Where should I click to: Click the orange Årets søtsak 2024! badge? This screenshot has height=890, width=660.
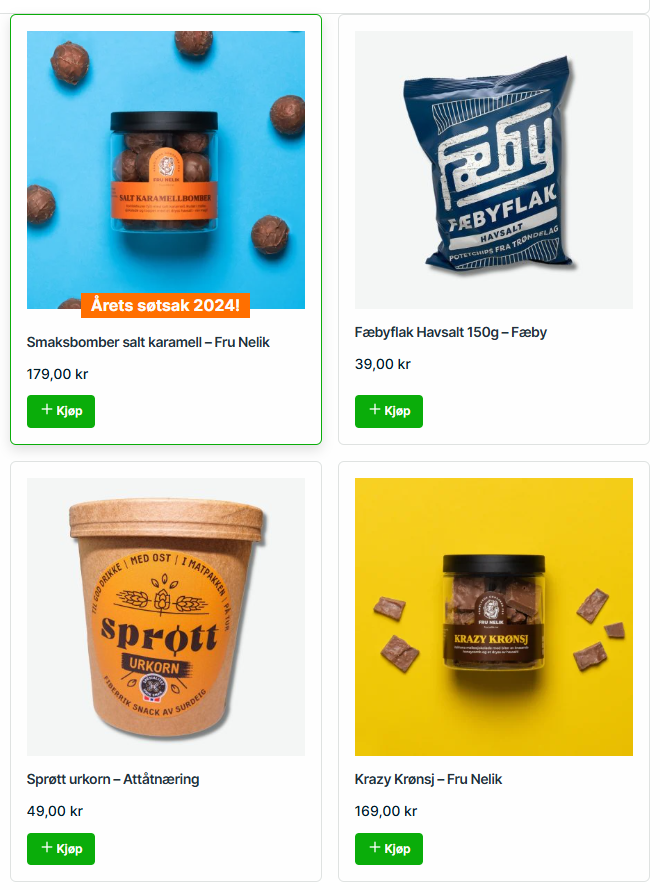[165, 305]
